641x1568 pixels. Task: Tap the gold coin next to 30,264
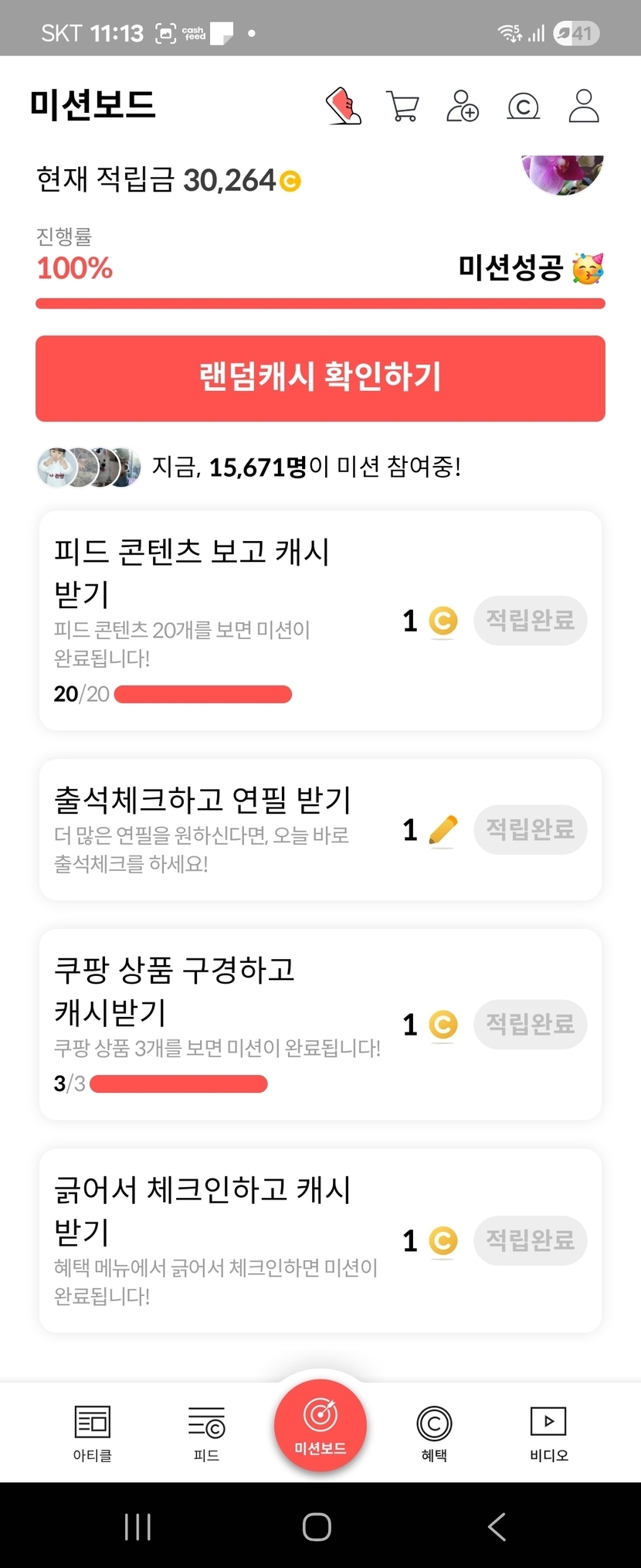point(290,181)
